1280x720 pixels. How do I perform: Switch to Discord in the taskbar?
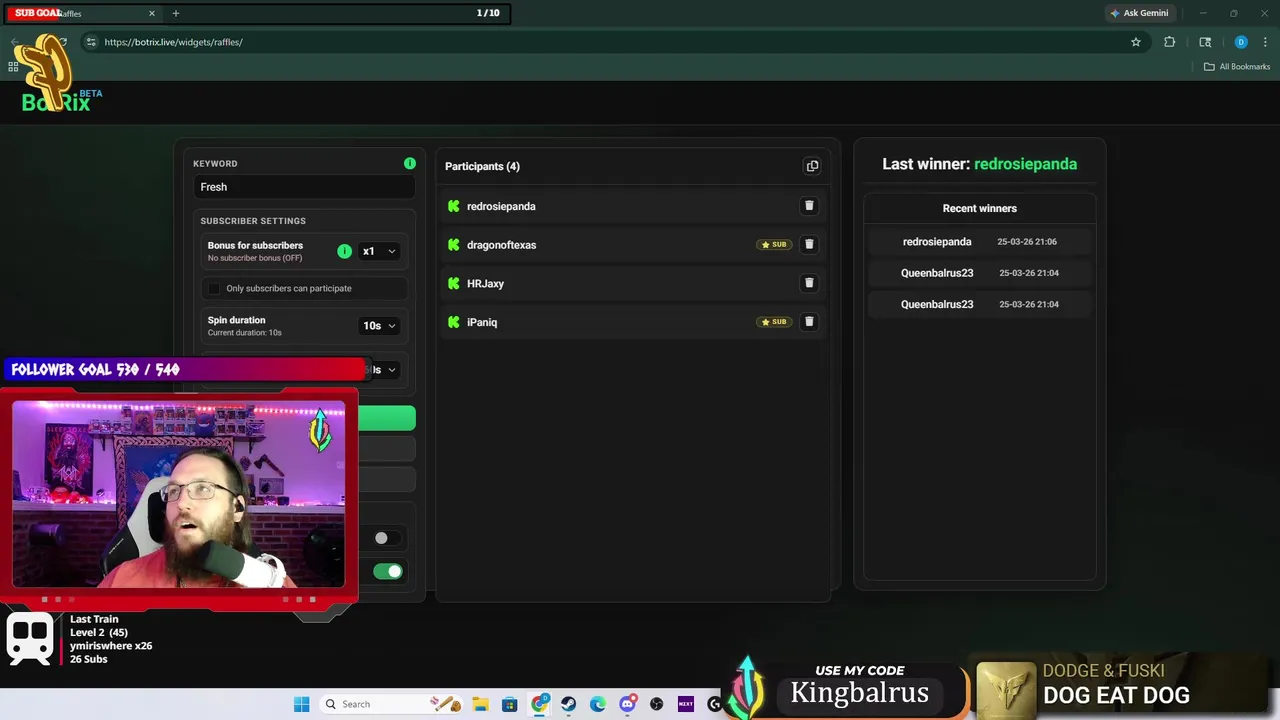pyautogui.click(x=627, y=704)
